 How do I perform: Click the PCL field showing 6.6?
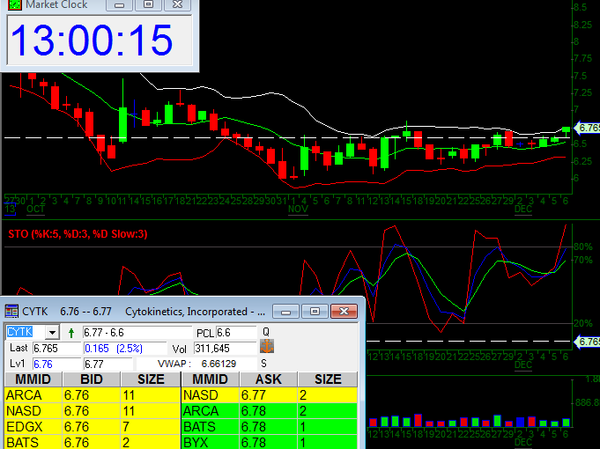[236, 331]
